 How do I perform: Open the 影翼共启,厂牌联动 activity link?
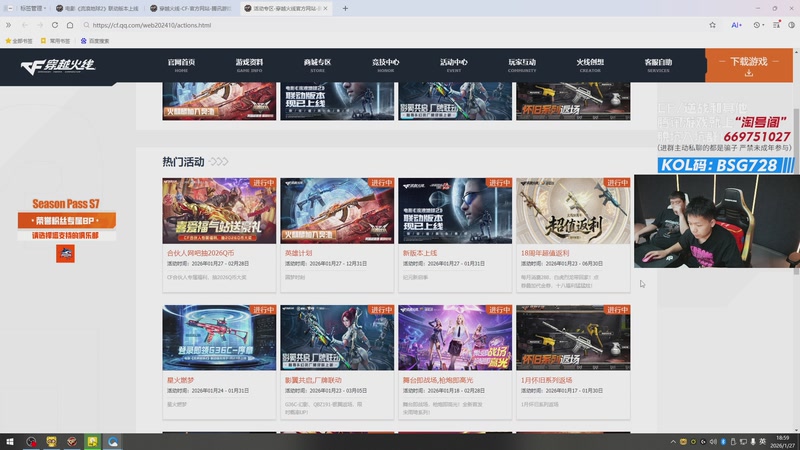(x=313, y=380)
